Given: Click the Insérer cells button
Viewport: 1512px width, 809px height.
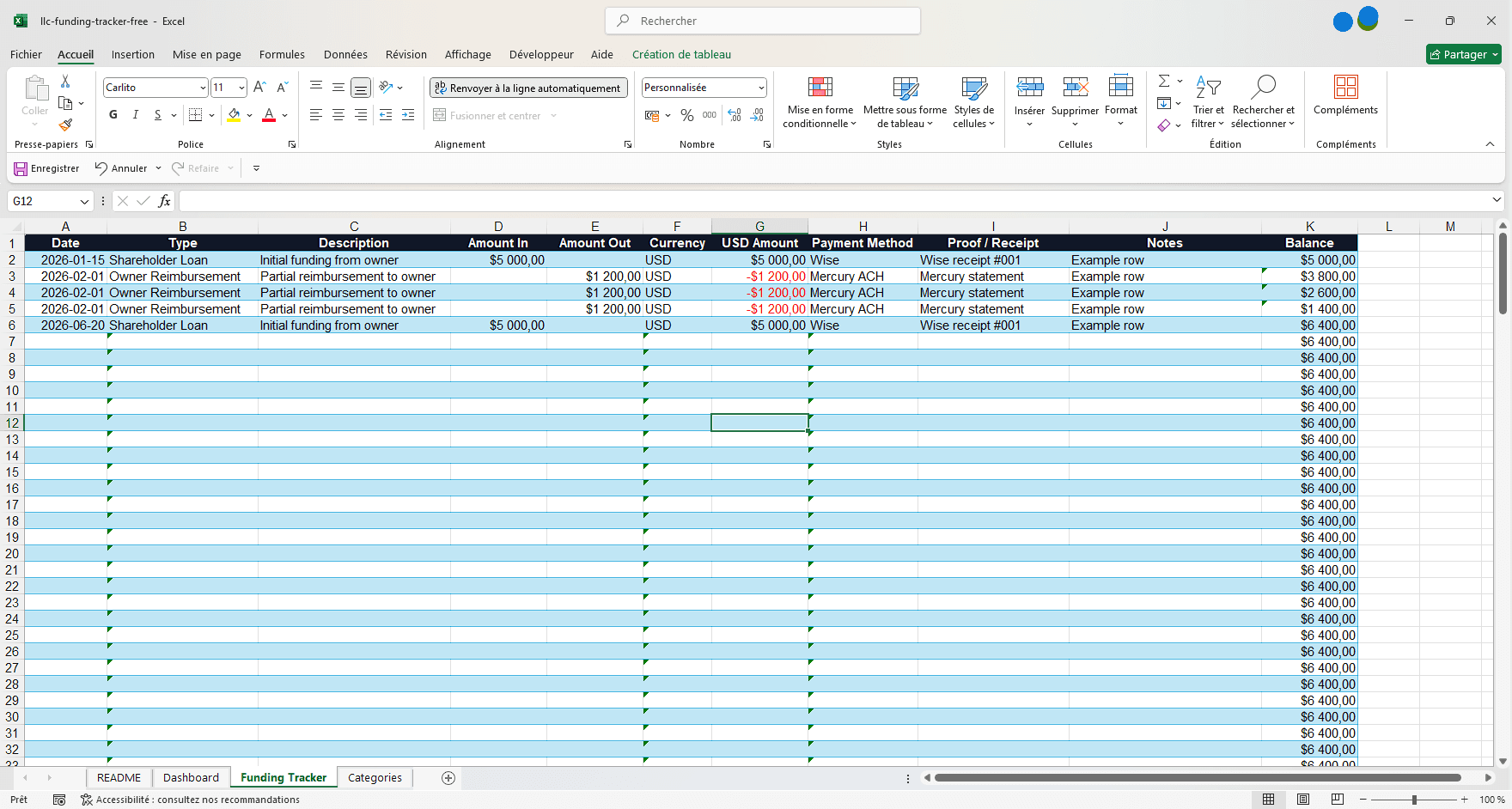Looking at the screenshot, I should (1029, 100).
